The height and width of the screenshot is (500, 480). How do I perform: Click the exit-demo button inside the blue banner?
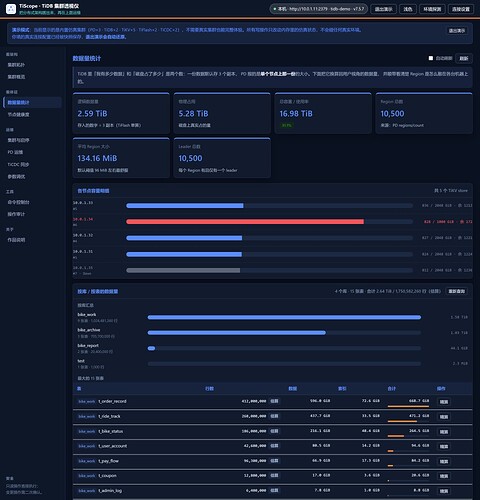(457, 31)
